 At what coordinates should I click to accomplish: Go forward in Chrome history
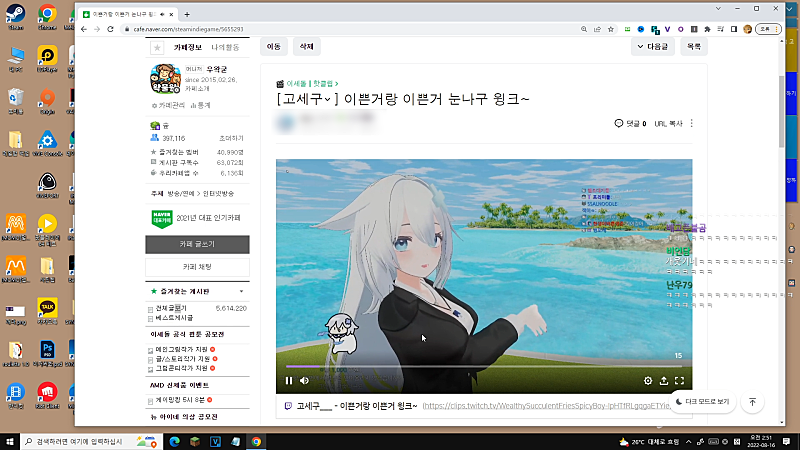click(97, 29)
